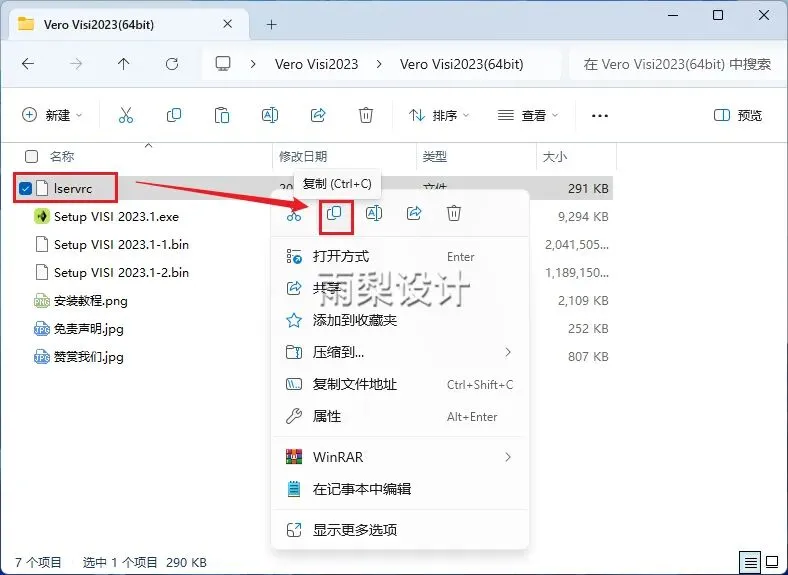Screen dimensions: 788x575
Task: Choose 在记事本中编辑 from the context menu
Action: tap(400, 489)
